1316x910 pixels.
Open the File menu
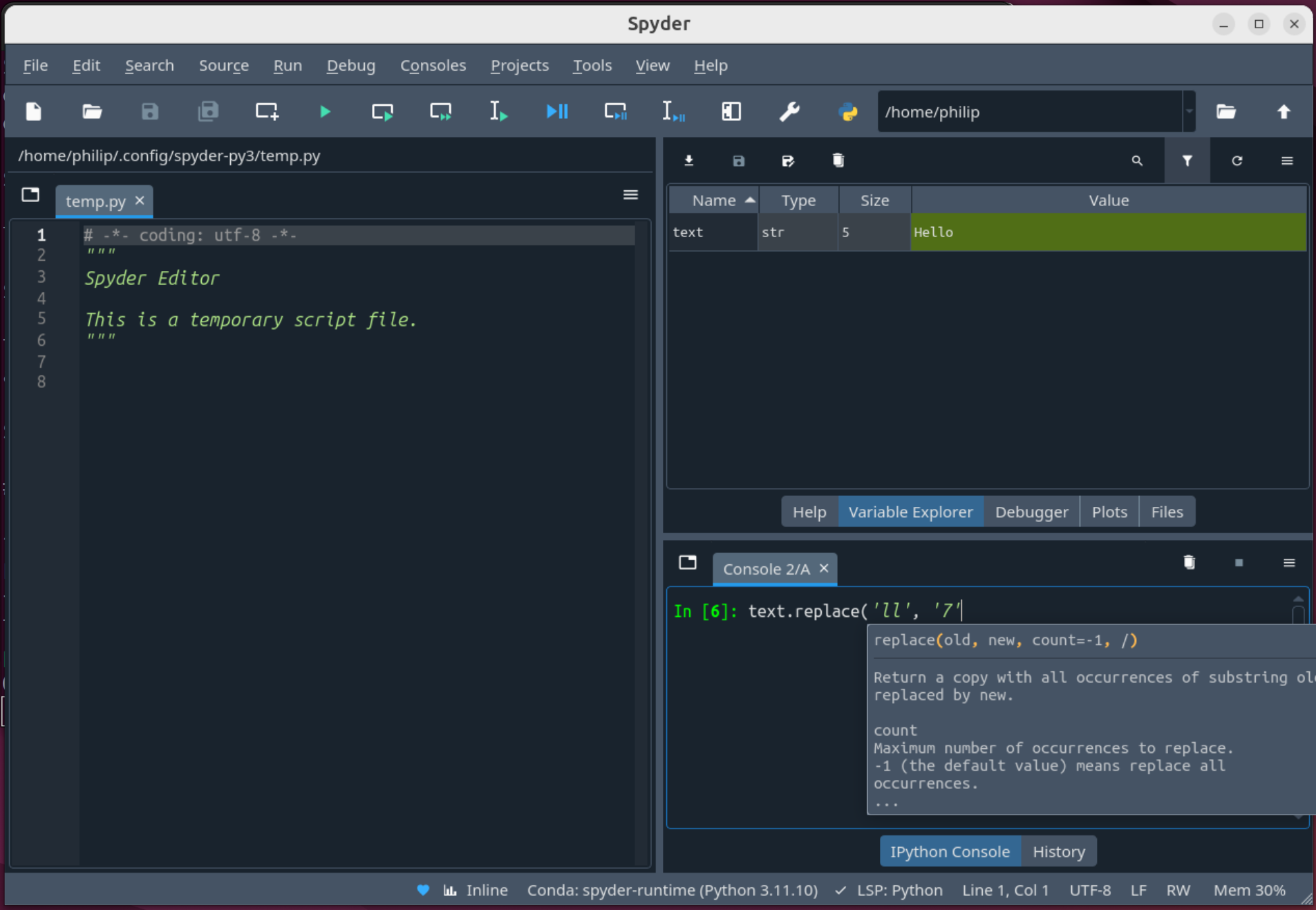(x=35, y=65)
